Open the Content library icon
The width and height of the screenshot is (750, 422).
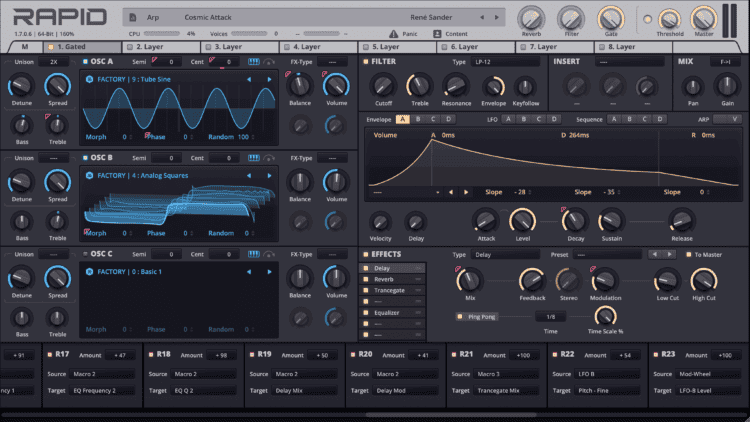coord(437,34)
